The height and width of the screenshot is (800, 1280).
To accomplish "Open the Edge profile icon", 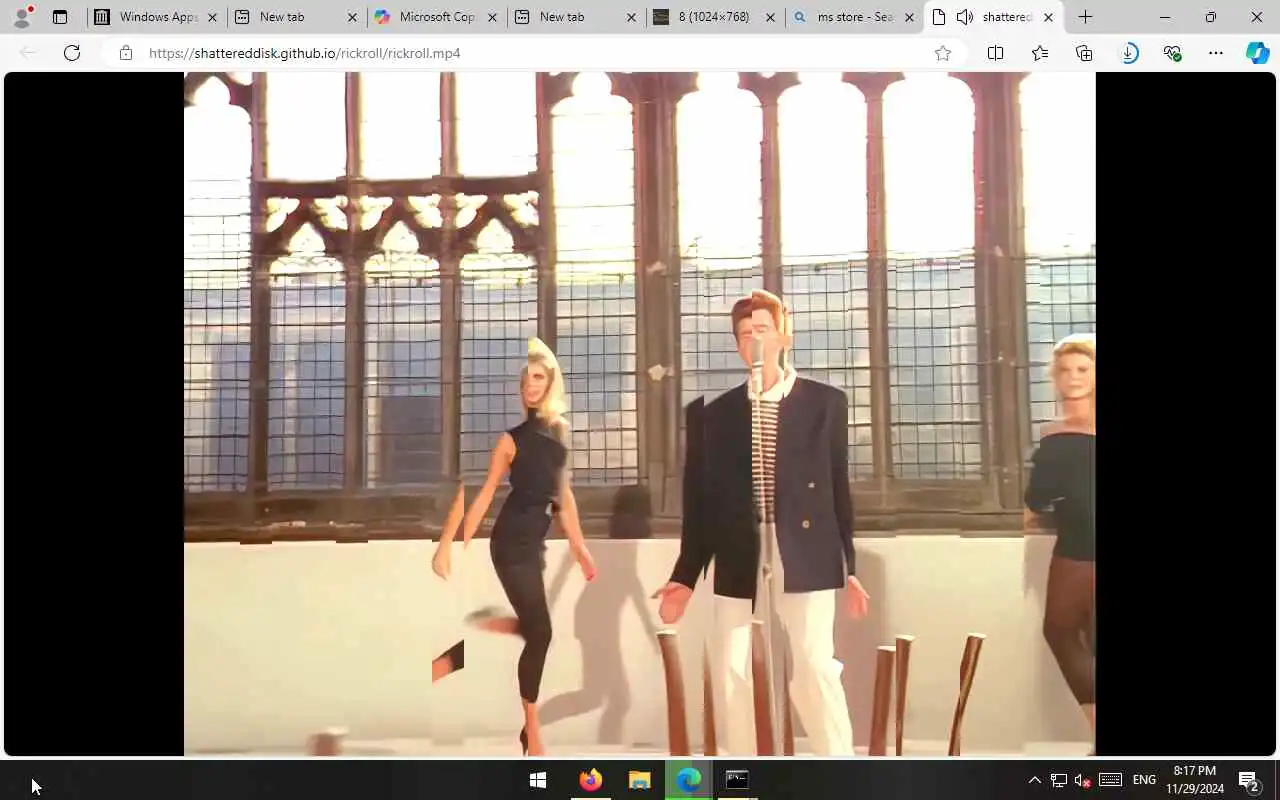I will pyautogui.click(x=22, y=17).
